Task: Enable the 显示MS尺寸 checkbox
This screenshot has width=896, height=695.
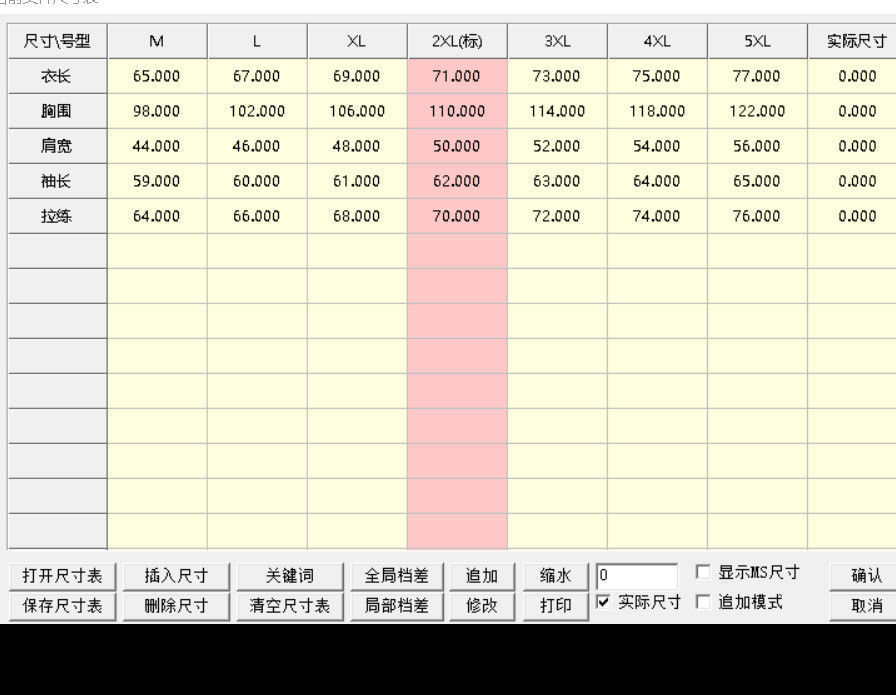Action: (701, 571)
